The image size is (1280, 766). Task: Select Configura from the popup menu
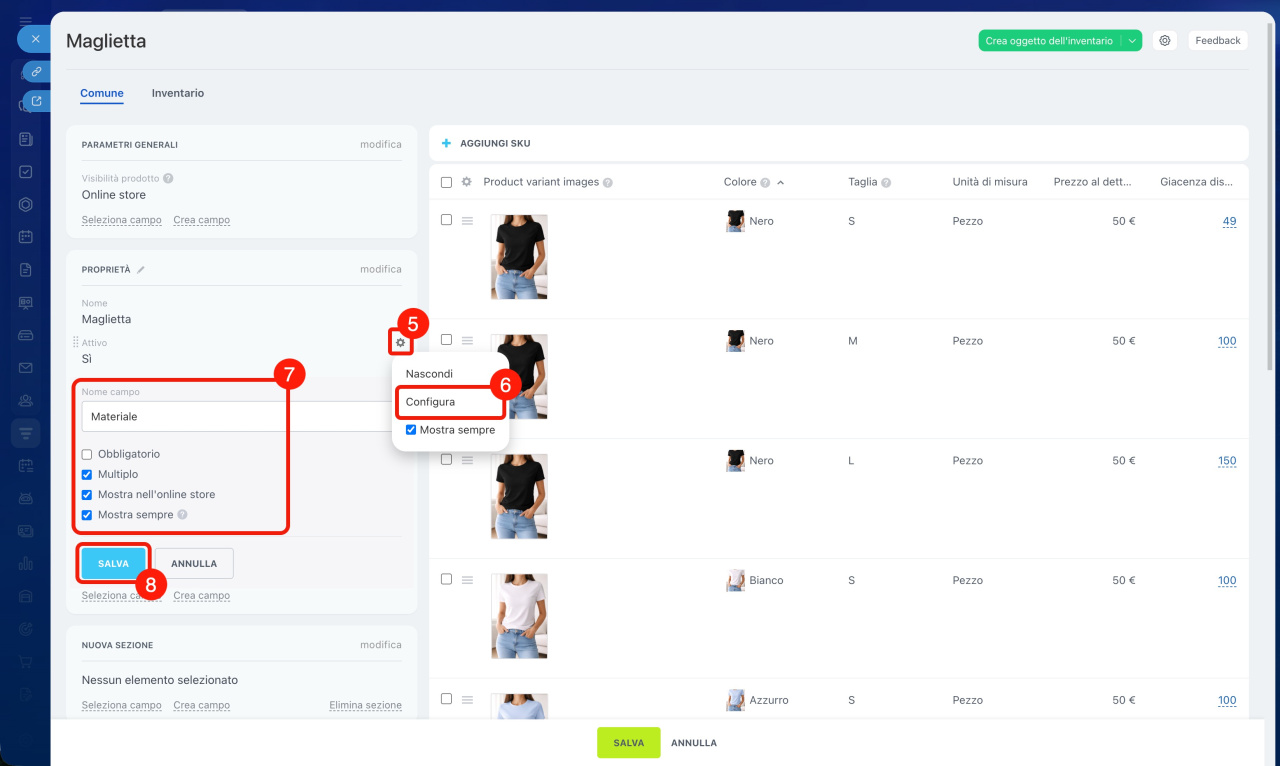(x=431, y=402)
